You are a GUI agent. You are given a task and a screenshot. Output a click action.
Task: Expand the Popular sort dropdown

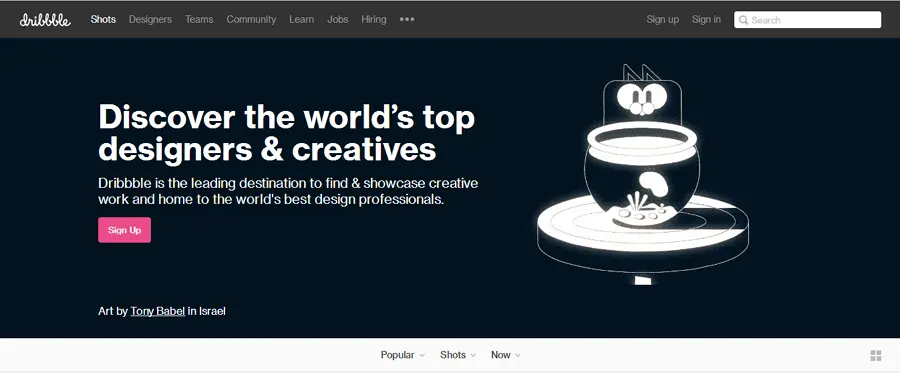point(402,355)
